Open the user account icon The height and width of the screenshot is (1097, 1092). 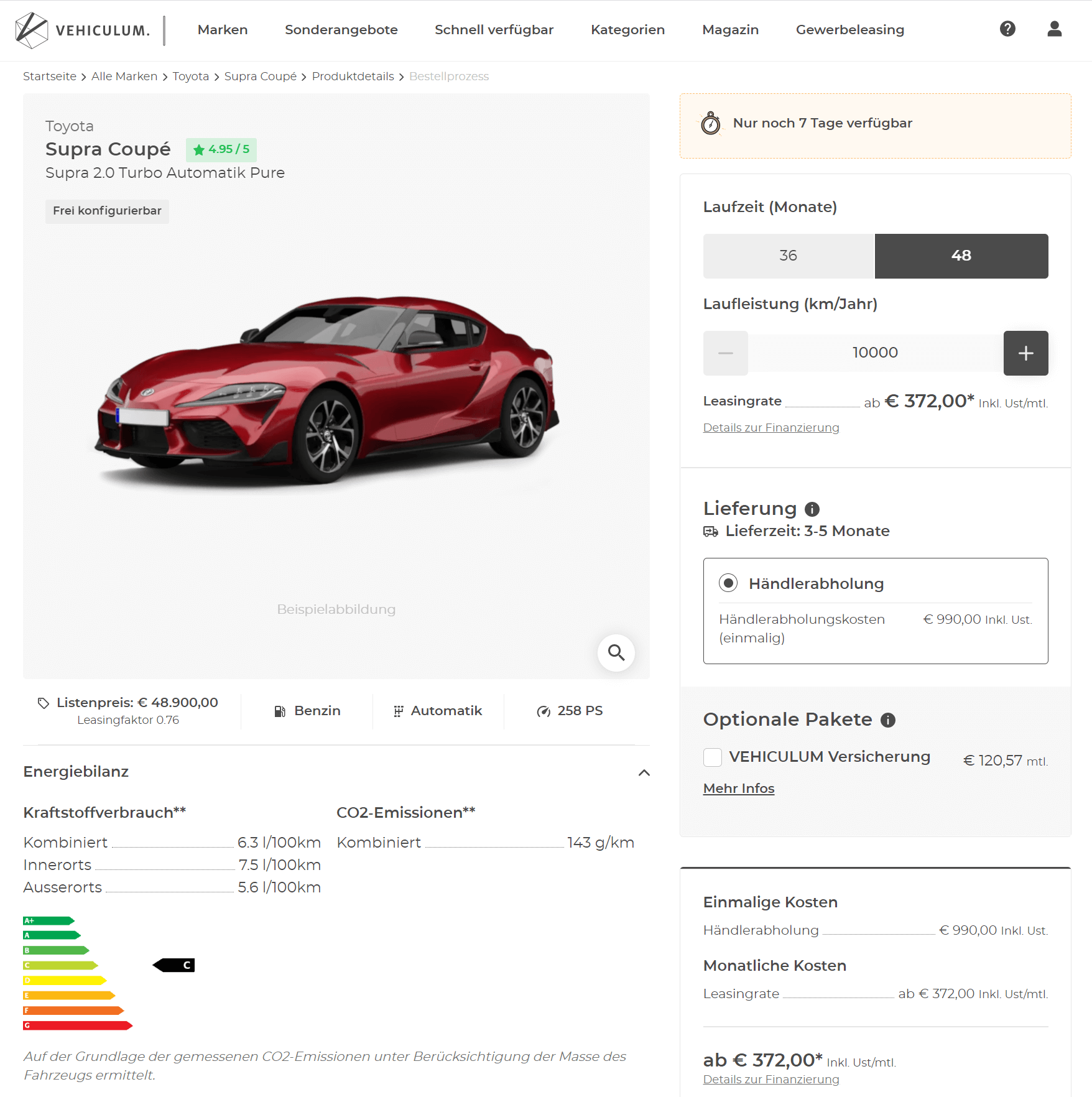pyautogui.click(x=1054, y=29)
